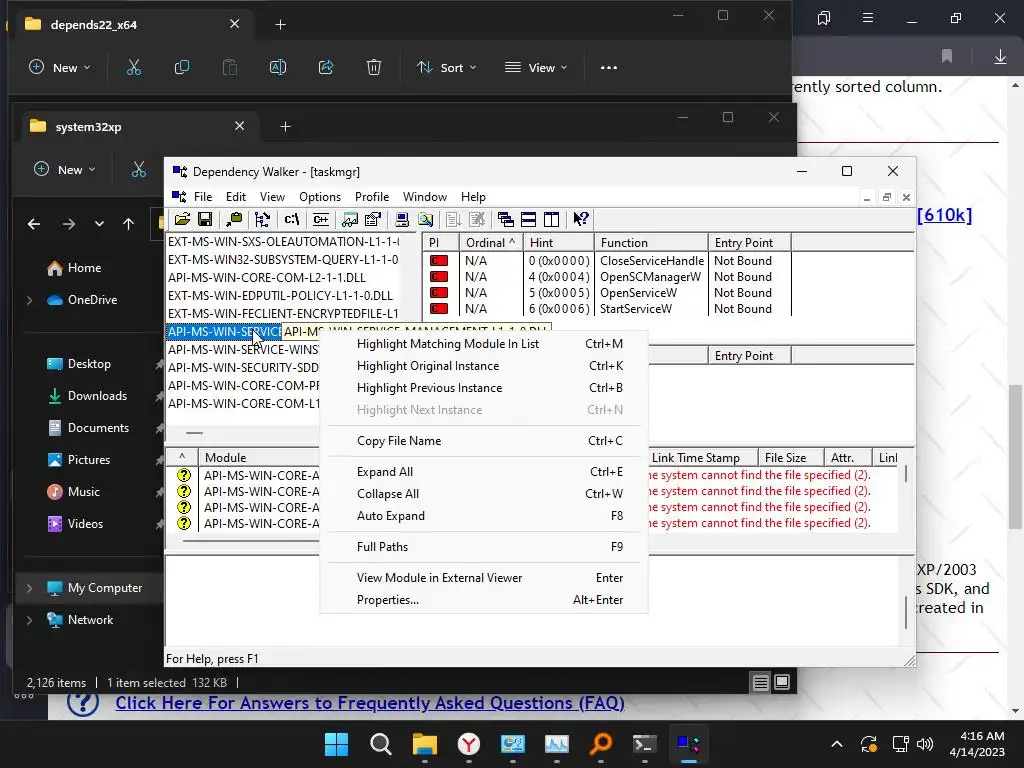Open Yandex browser taskbar icon

coord(468,744)
